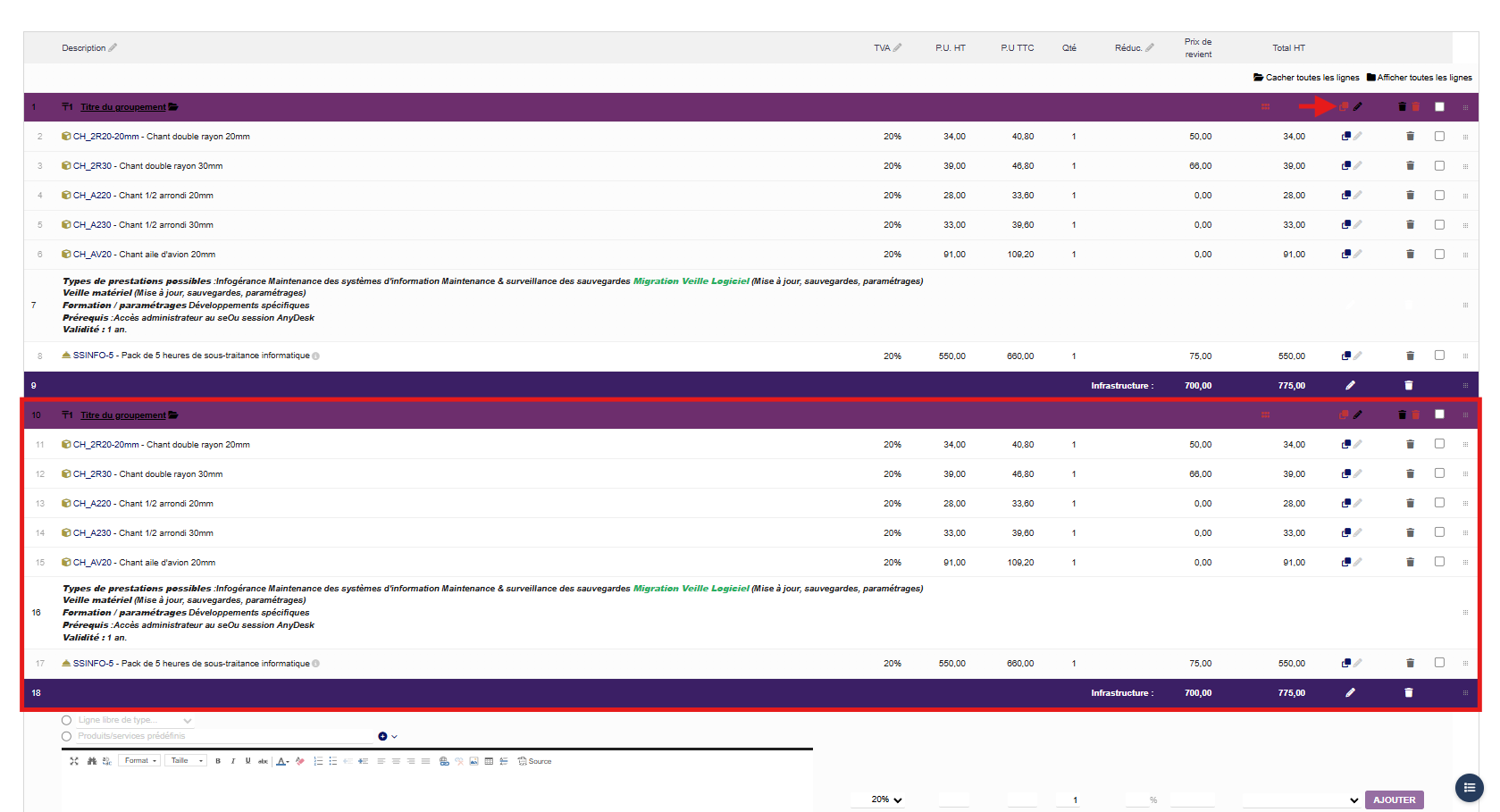Screen dimensions: 1500x812
Task: Choose the Ligne libre de type radio button
Action: [x=66, y=720]
